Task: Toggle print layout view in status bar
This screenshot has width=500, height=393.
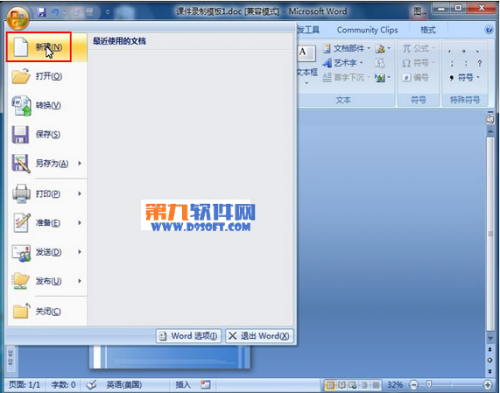Action: coord(330,385)
